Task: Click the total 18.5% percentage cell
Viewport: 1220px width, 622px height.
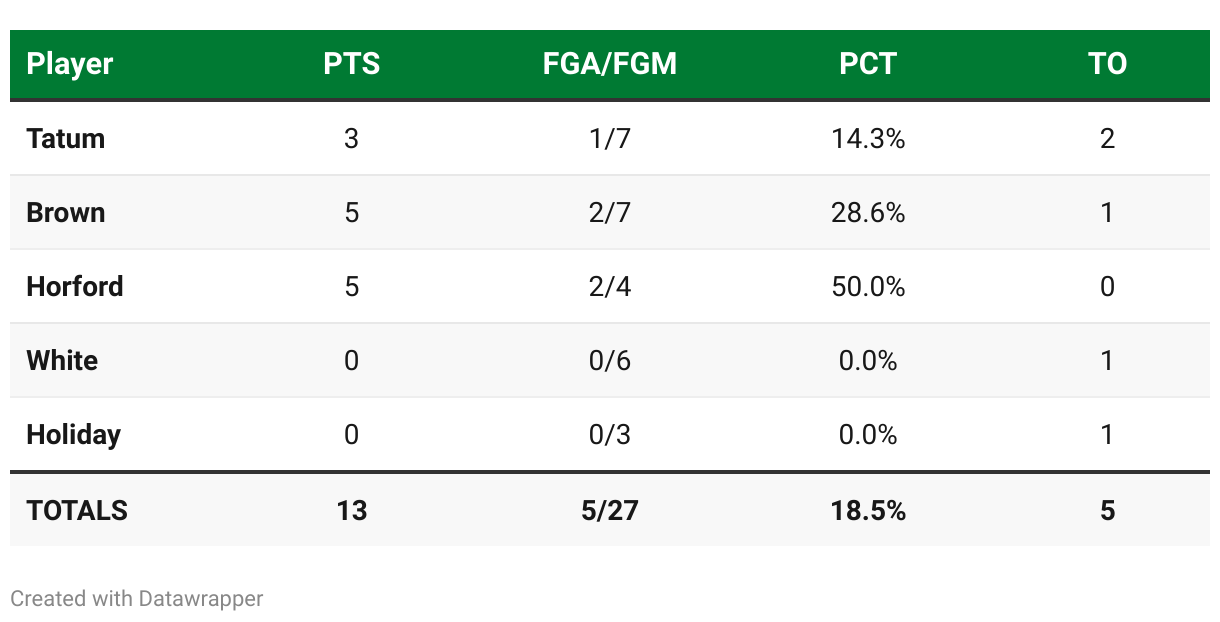Action: (x=867, y=510)
